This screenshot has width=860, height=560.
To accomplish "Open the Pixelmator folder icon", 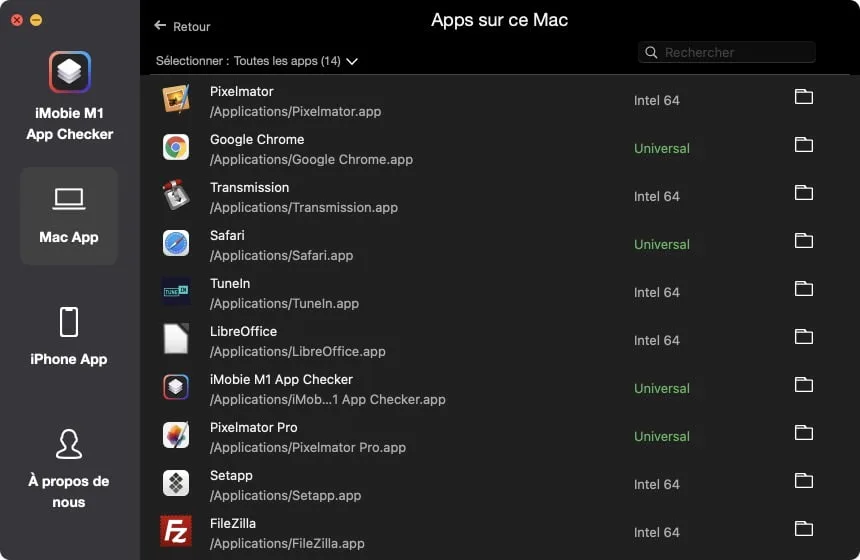I will pos(804,97).
